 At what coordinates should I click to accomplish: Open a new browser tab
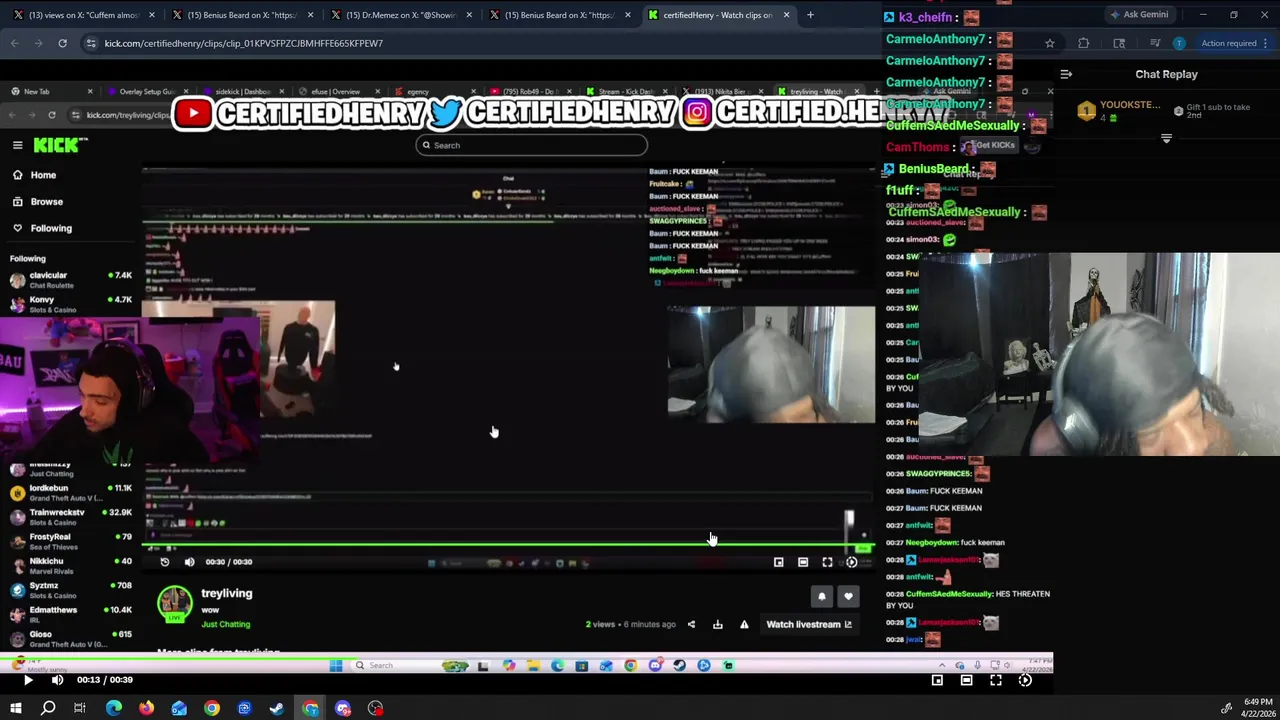(x=810, y=15)
